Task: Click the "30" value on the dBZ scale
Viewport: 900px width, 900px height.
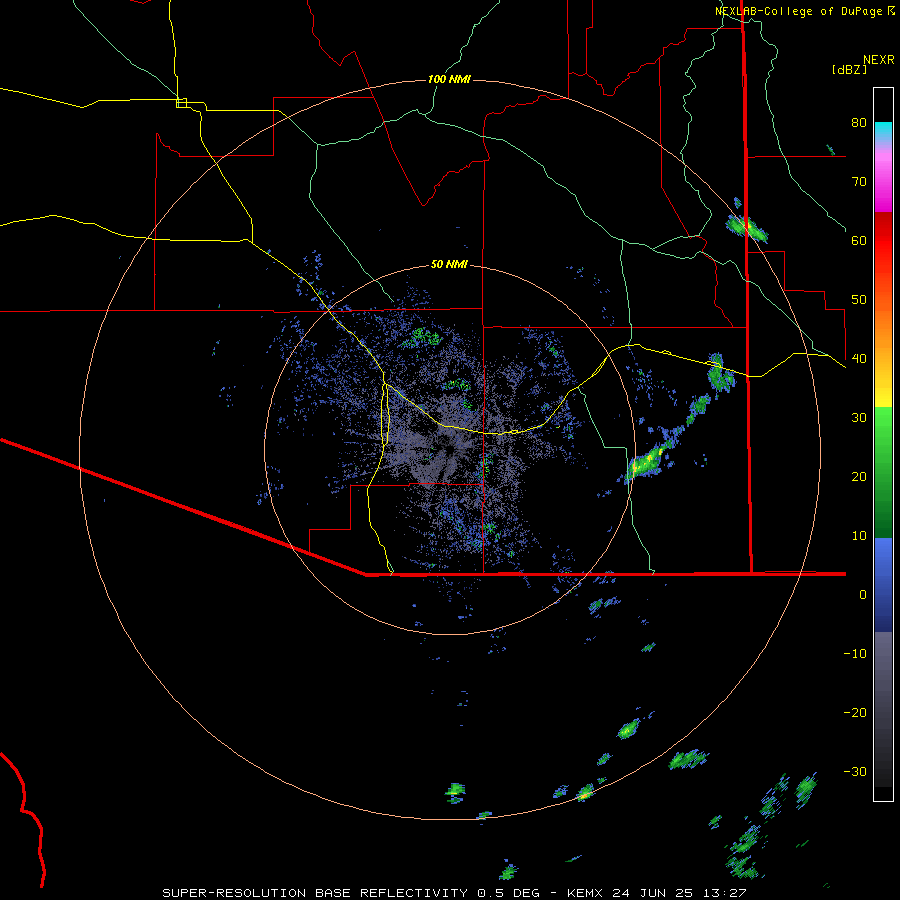Action: 859,418
